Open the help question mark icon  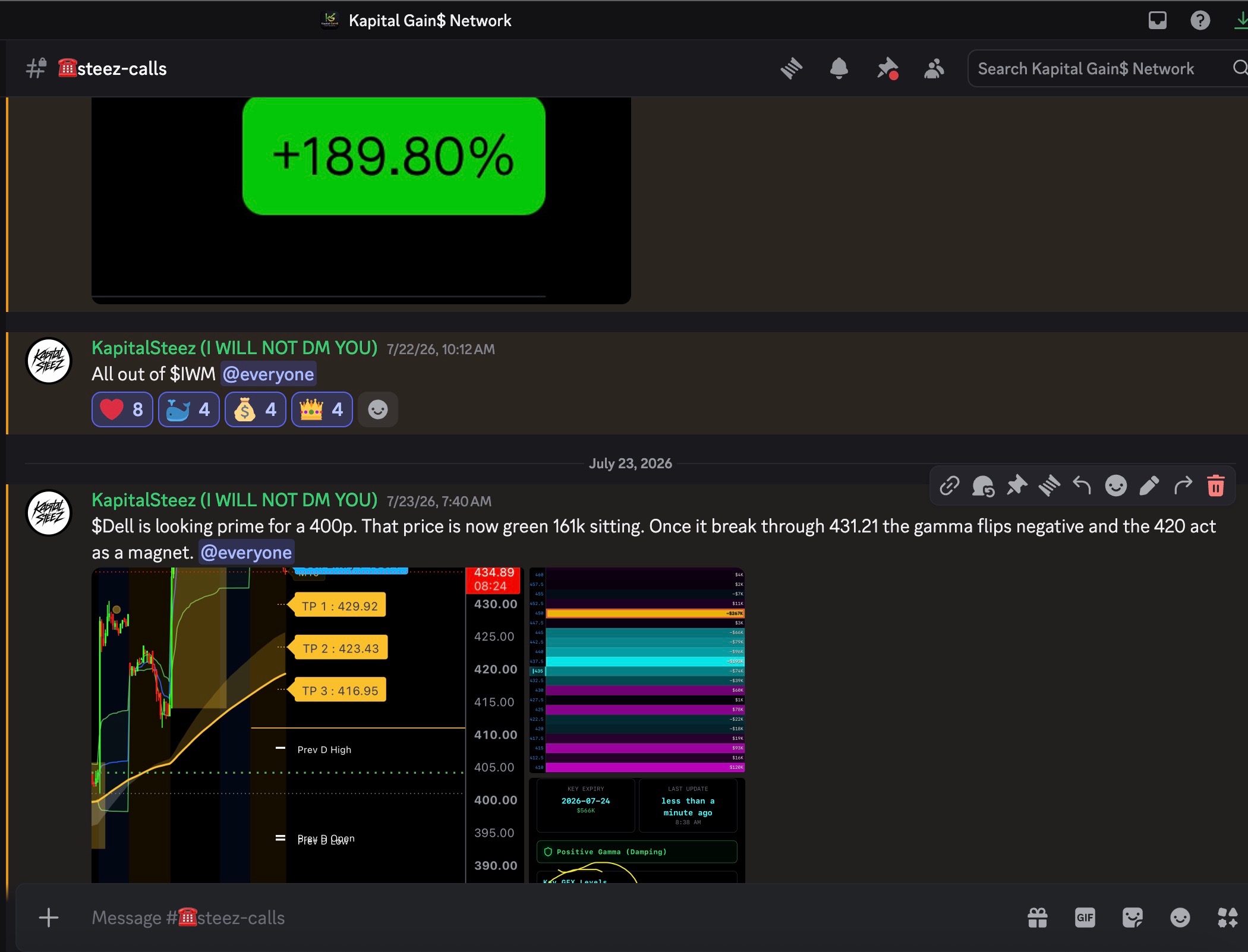1200,21
